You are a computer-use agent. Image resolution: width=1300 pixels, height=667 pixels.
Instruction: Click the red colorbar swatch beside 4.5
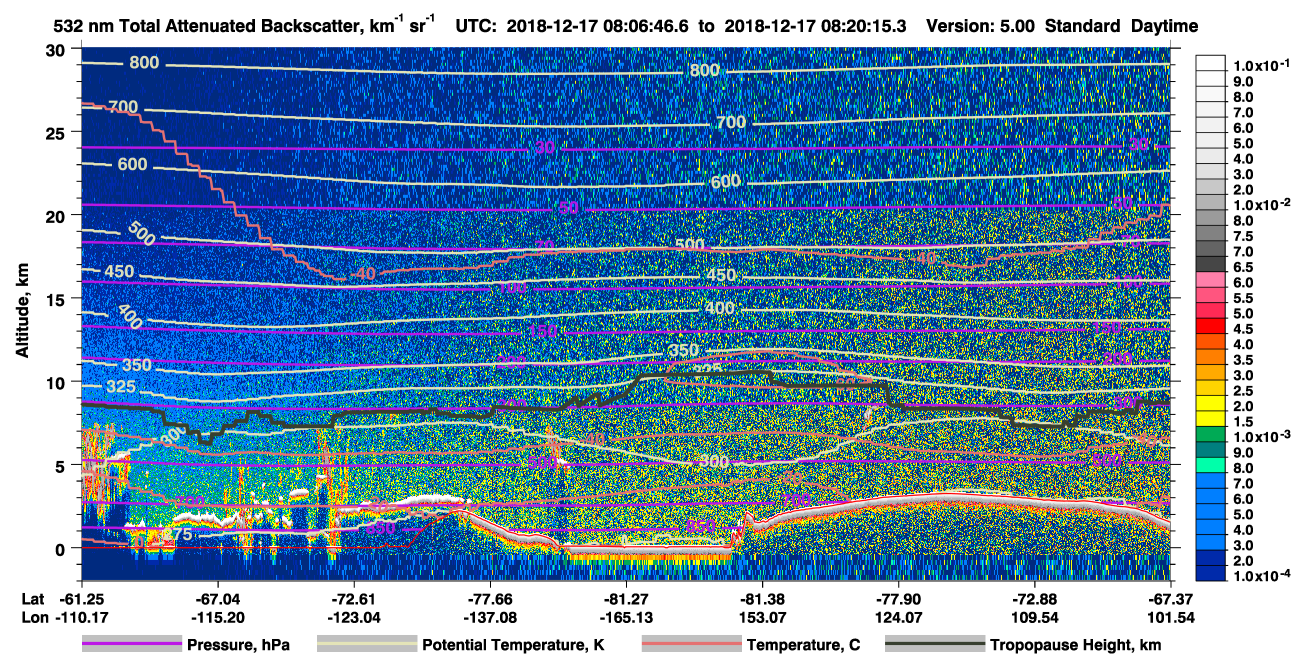pyautogui.click(x=1212, y=325)
